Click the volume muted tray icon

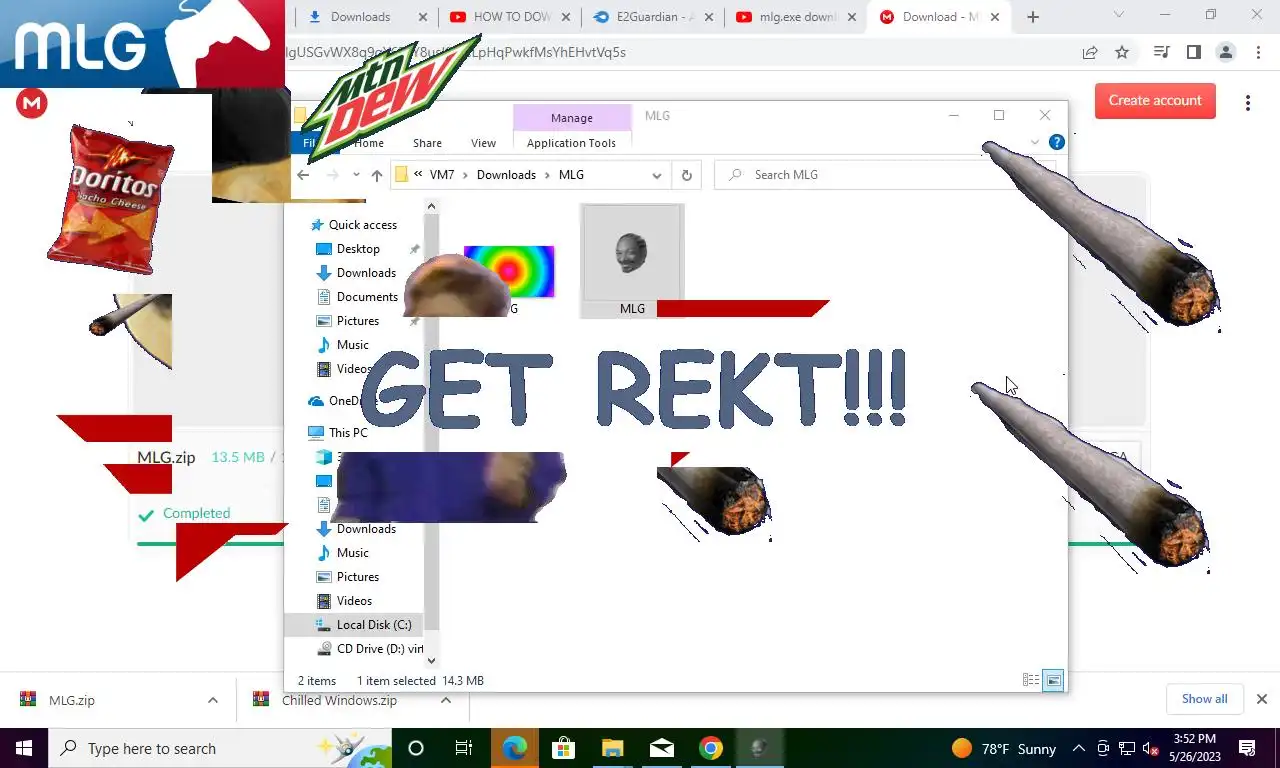click(x=1151, y=749)
